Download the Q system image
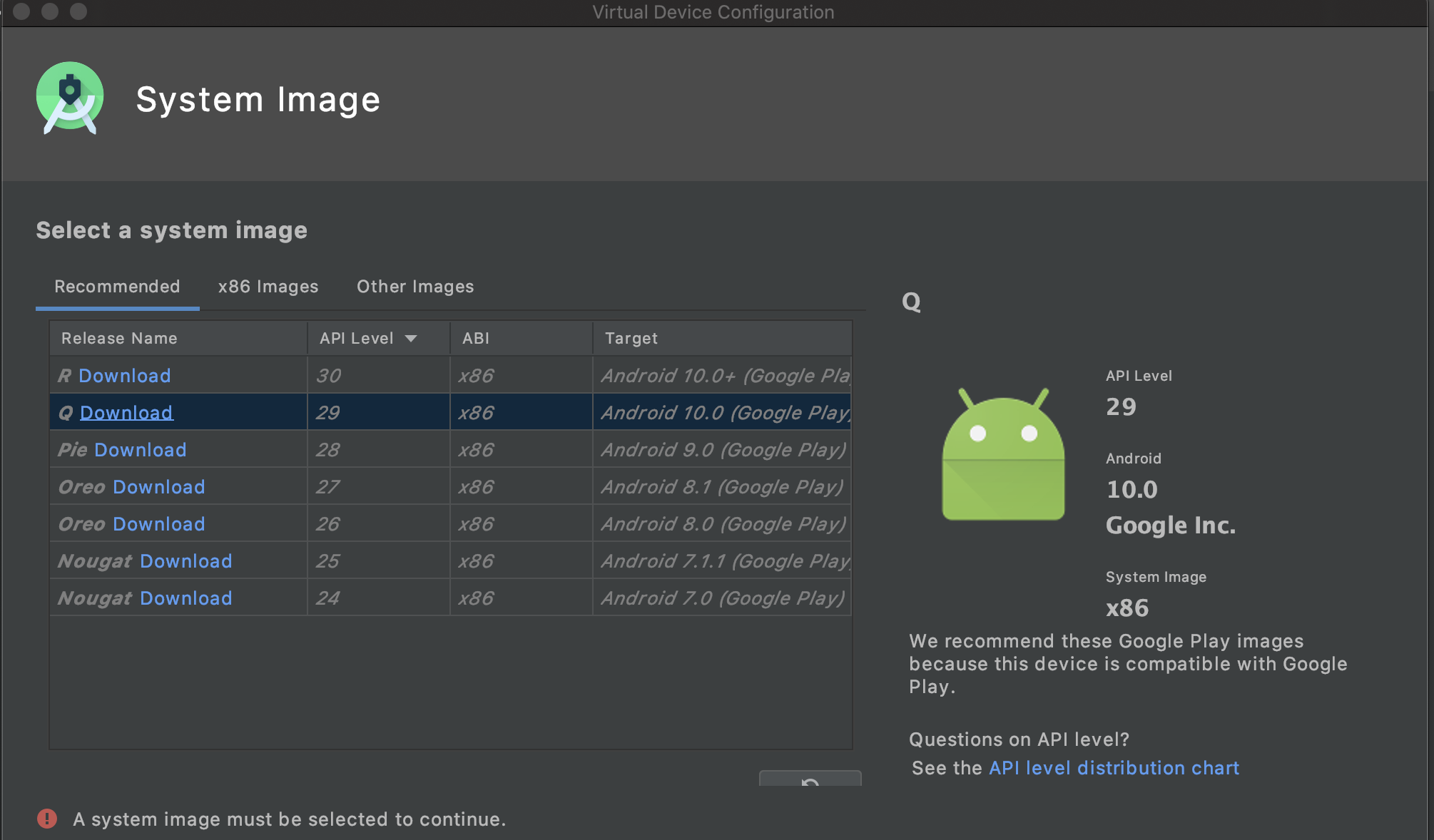1434x840 pixels. [126, 413]
